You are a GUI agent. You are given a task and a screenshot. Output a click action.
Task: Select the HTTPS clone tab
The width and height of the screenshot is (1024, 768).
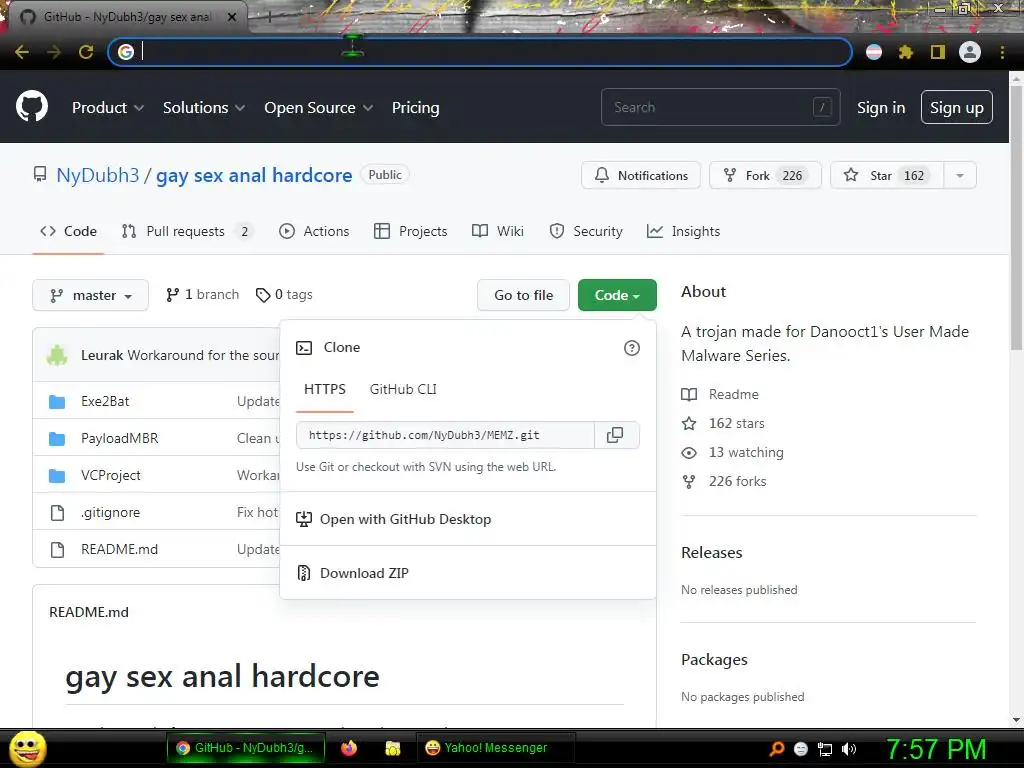point(325,389)
